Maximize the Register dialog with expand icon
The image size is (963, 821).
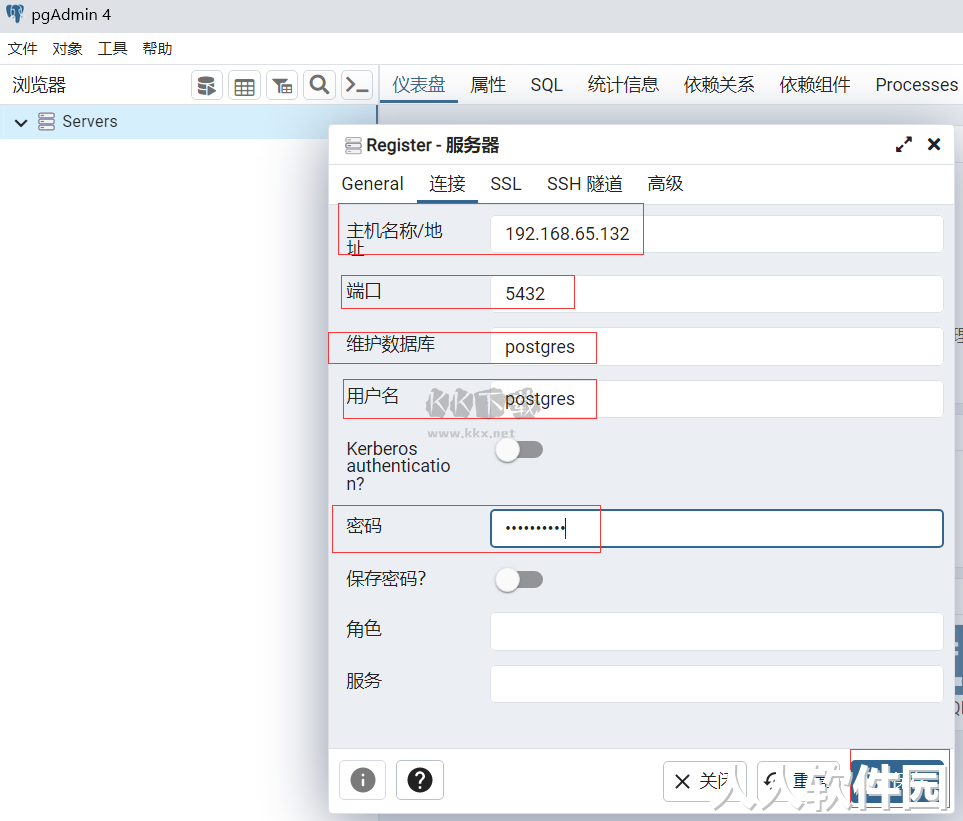[903, 144]
